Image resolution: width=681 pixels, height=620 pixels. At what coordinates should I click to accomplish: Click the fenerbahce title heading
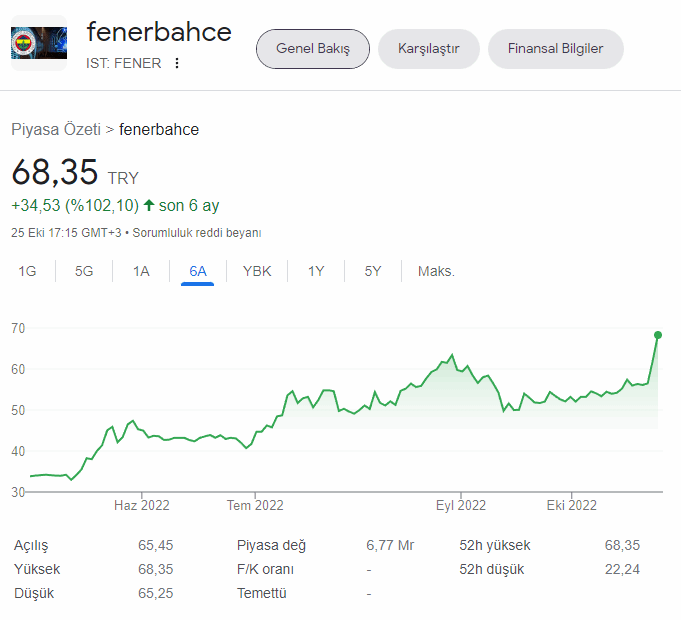coord(159,32)
